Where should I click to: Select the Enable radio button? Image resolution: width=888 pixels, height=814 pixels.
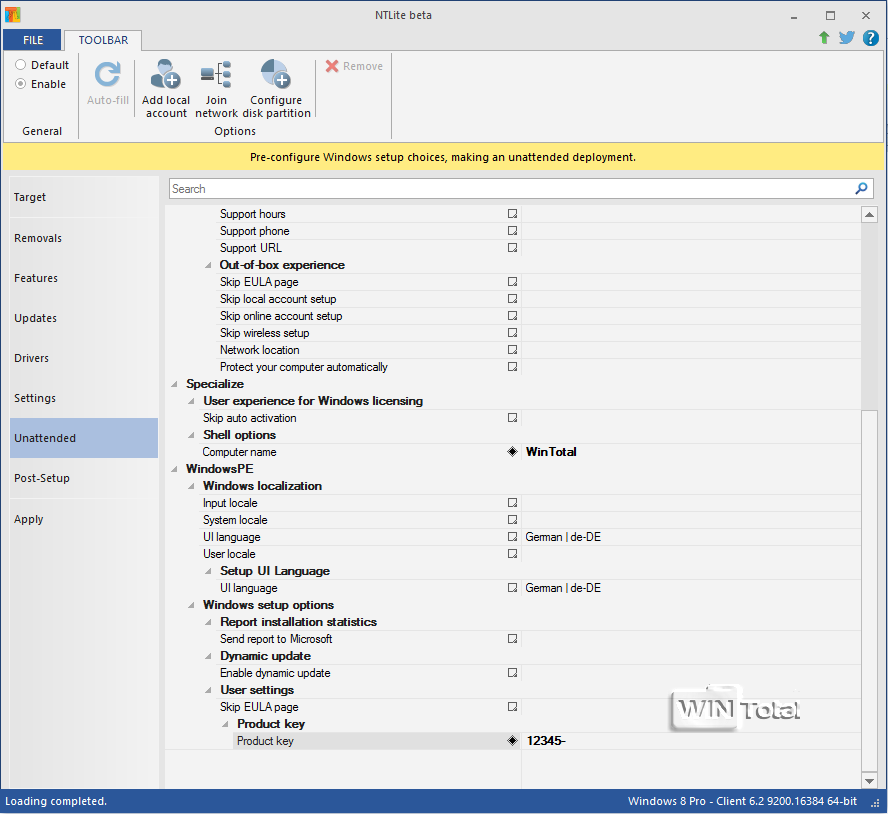(21, 84)
